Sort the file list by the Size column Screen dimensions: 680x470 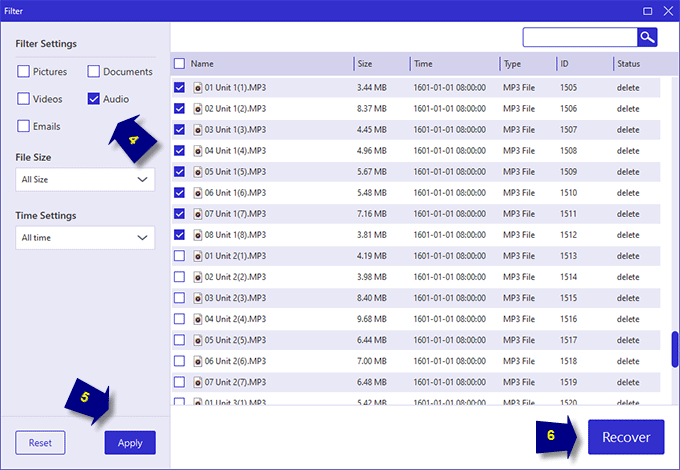click(365, 64)
